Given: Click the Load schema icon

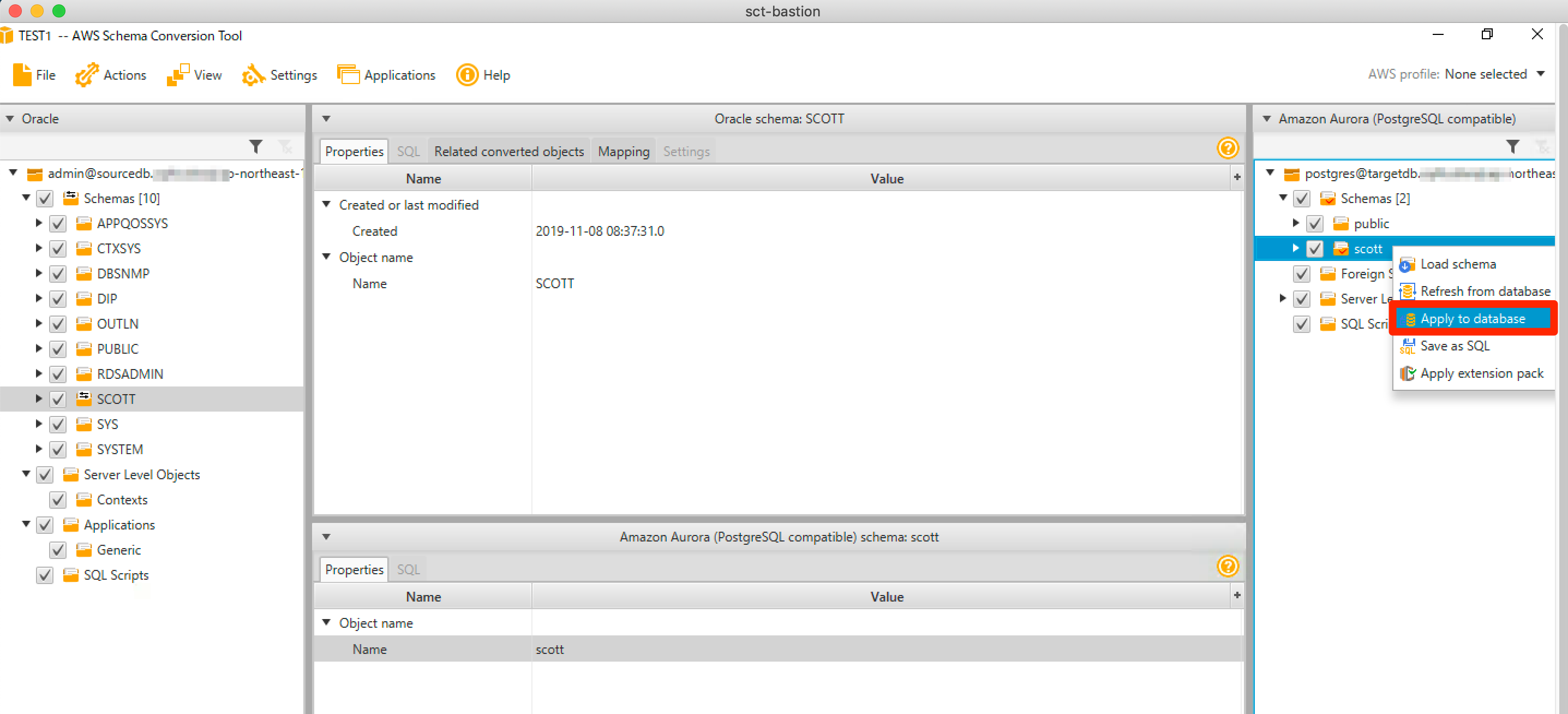Looking at the screenshot, I should 1407,264.
